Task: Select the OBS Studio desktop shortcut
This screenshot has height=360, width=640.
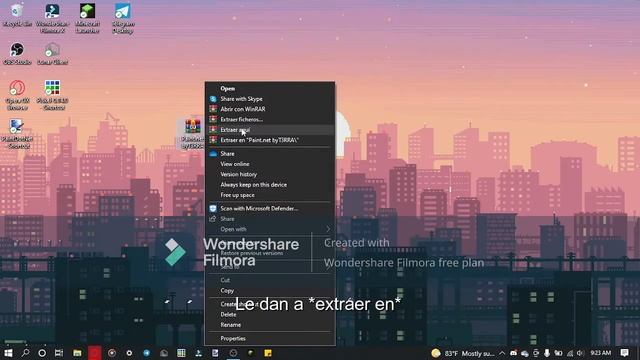Action: click(x=17, y=54)
